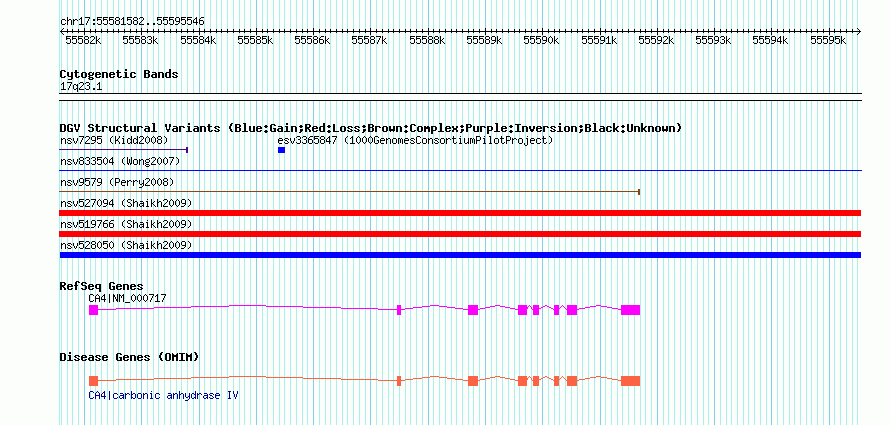Select the 17q23.1 band label

click(81, 87)
